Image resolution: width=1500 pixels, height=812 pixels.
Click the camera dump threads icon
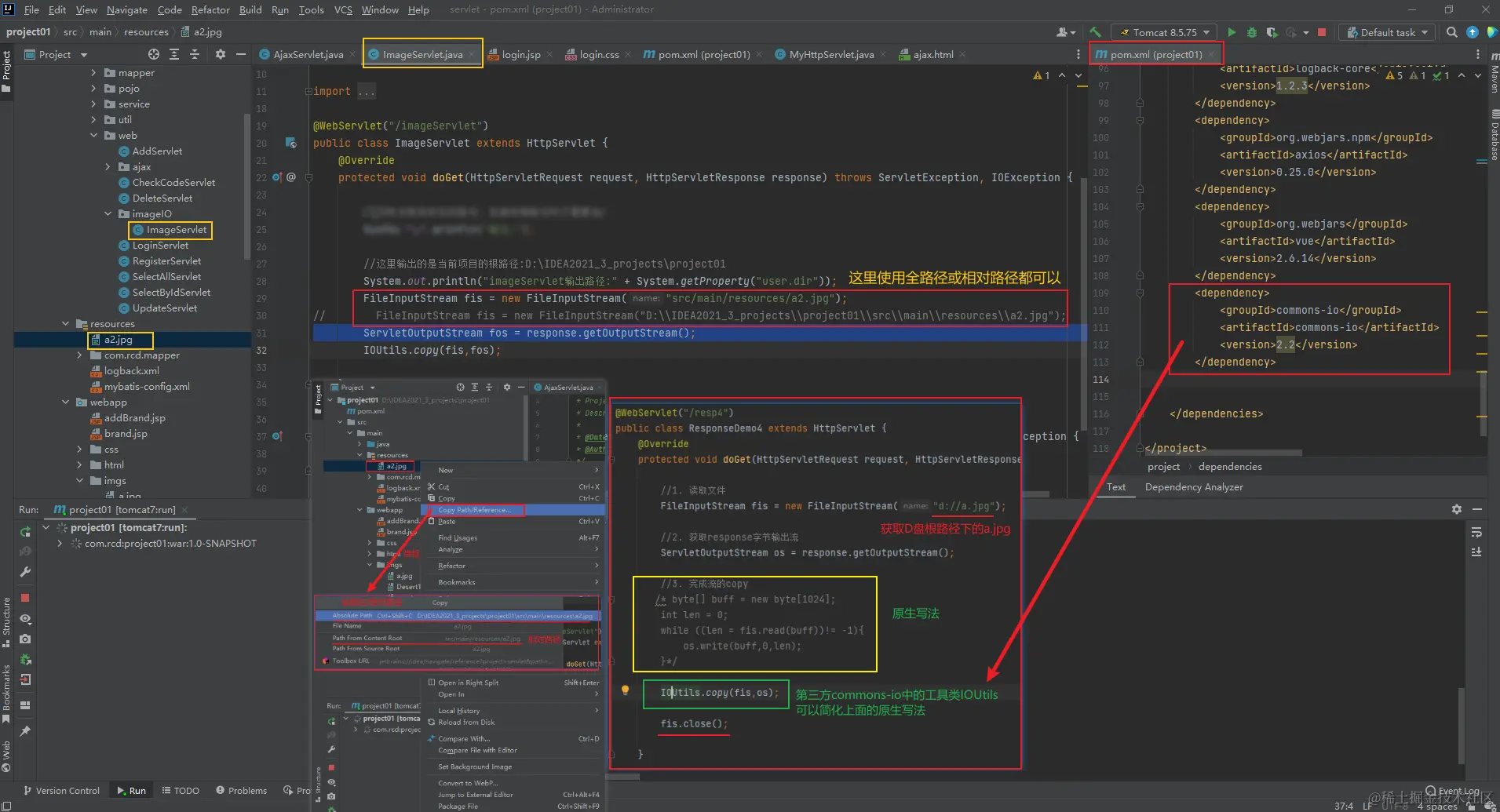[x=25, y=639]
